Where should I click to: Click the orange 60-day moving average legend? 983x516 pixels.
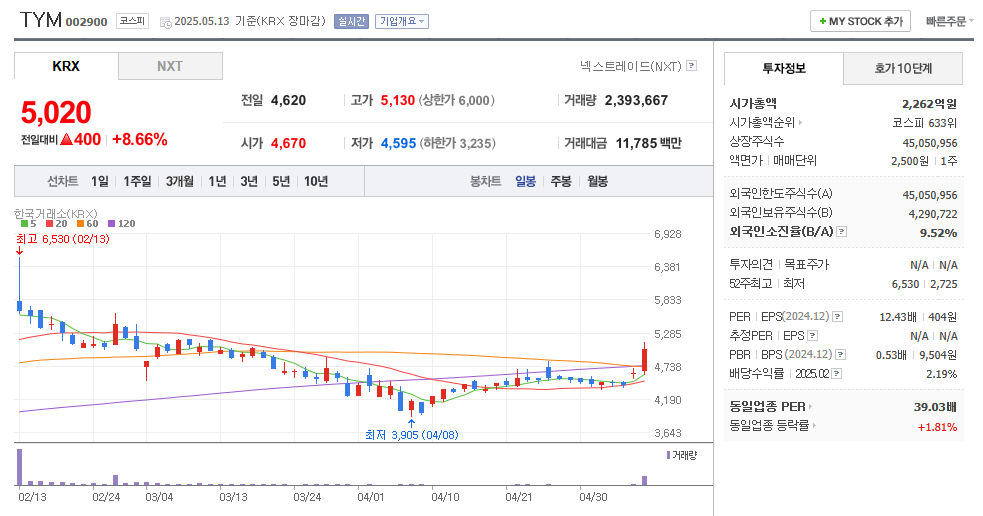click(x=88, y=224)
